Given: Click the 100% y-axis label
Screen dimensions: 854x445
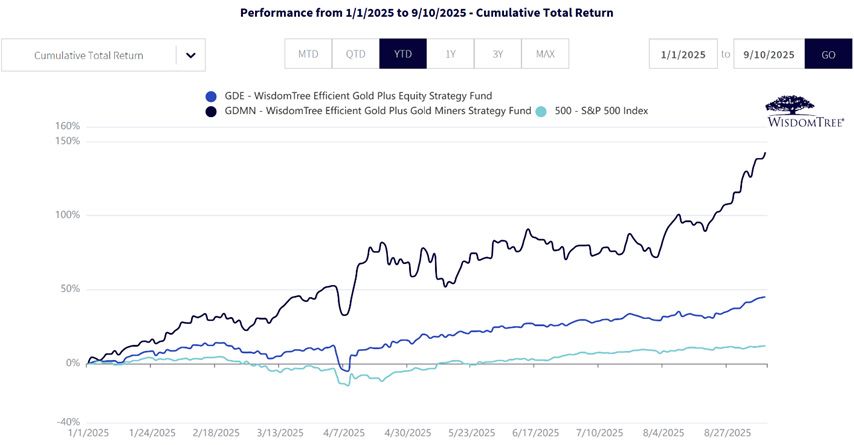Looking at the screenshot, I should (x=68, y=215).
